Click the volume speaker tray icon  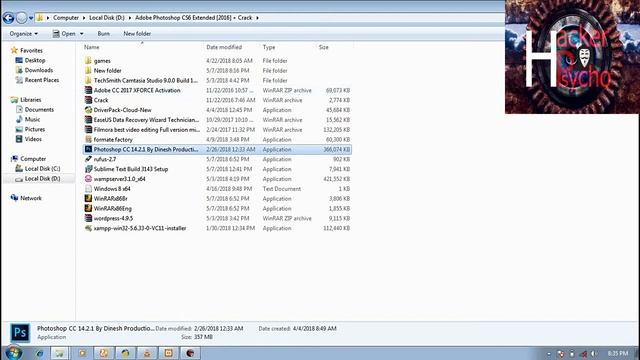[593, 353]
